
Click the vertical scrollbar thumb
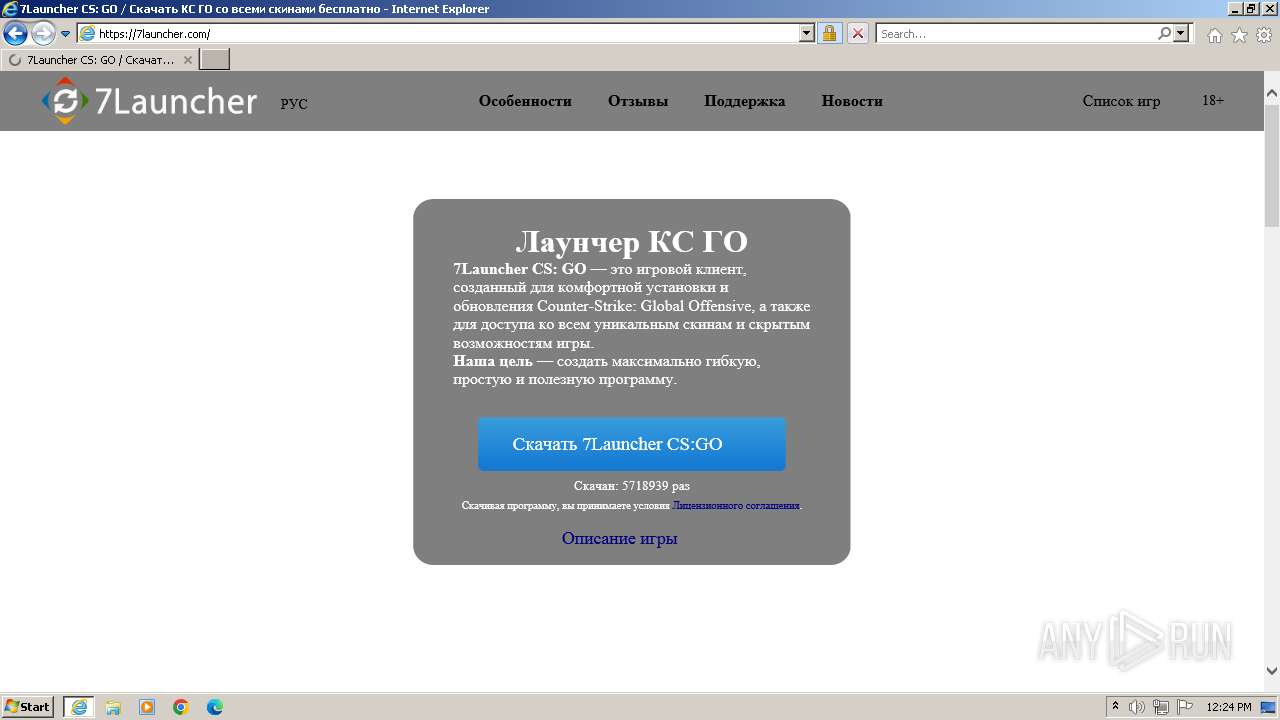(x=1272, y=166)
